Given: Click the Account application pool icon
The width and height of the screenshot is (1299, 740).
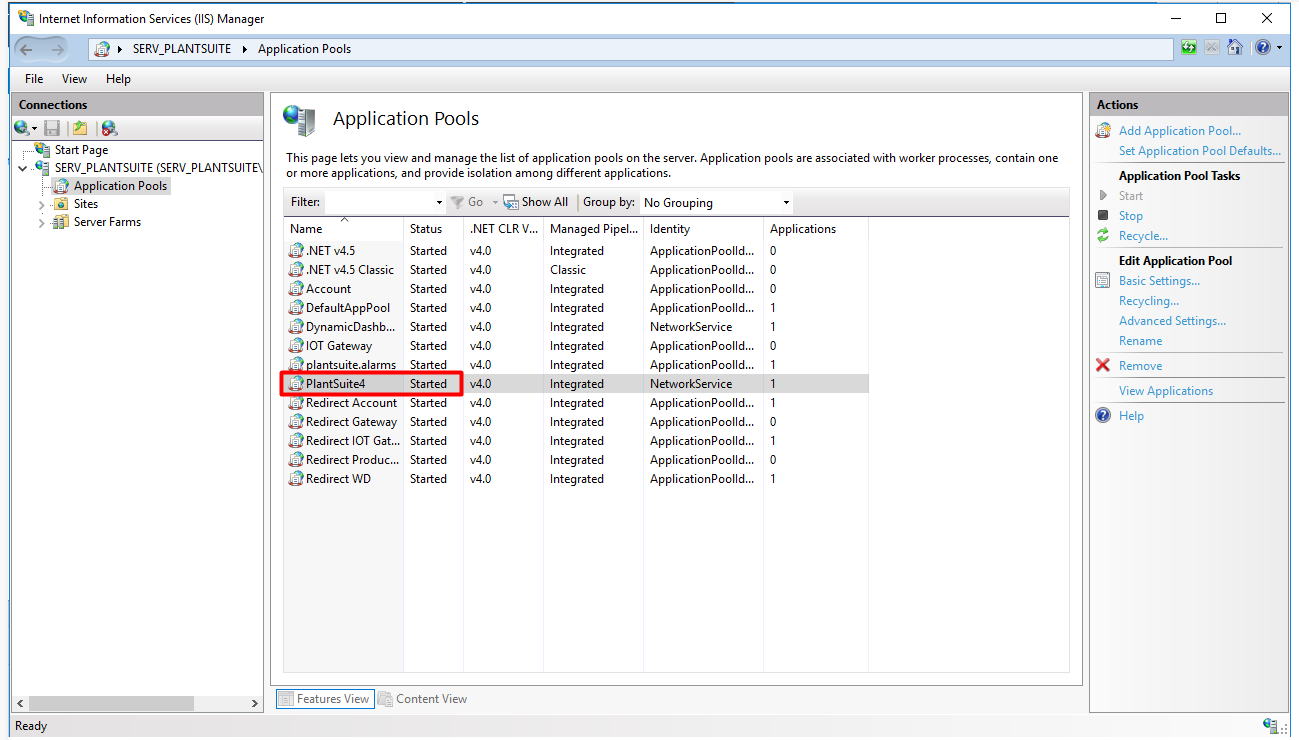Looking at the screenshot, I should click(x=296, y=289).
